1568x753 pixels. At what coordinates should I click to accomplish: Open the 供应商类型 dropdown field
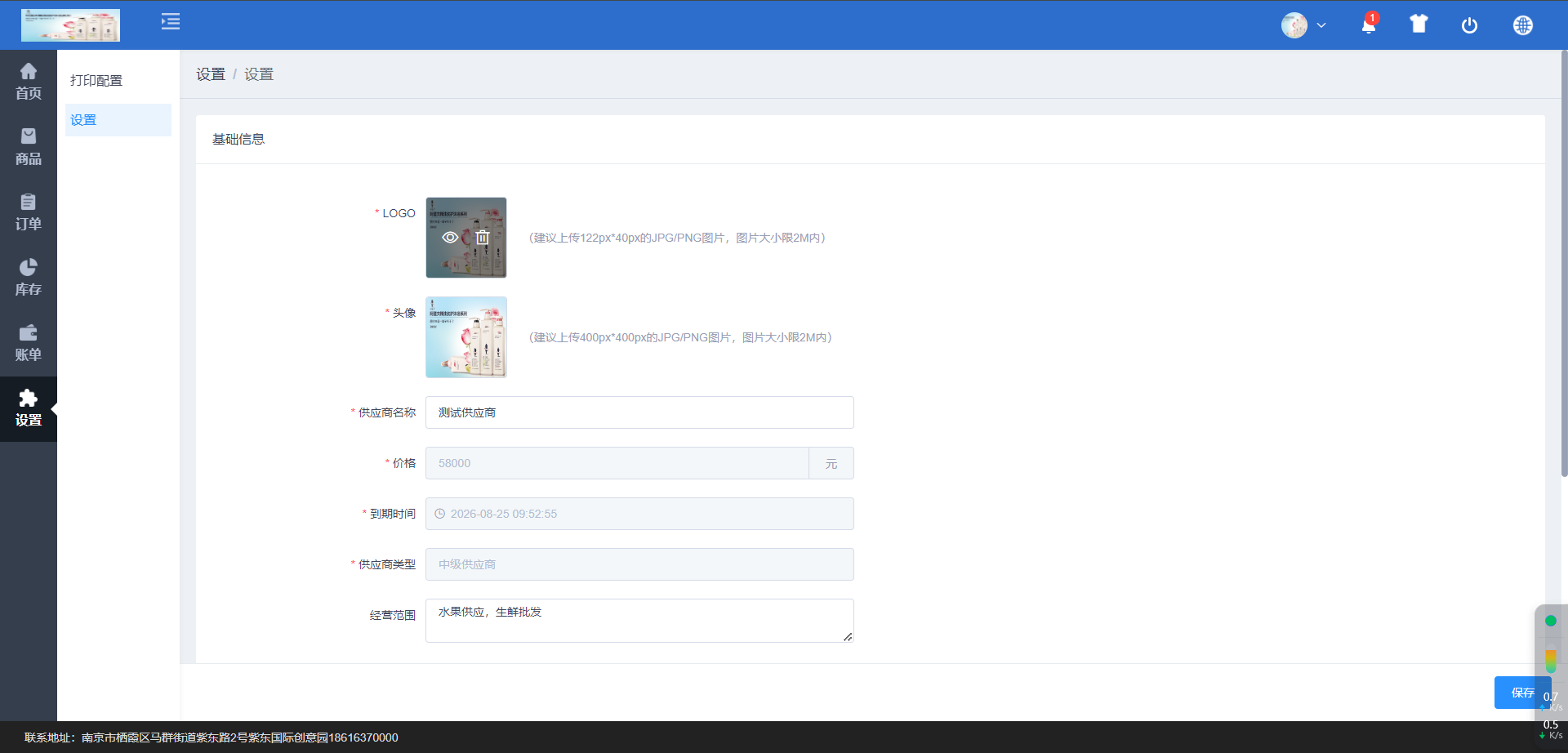[x=639, y=564]
